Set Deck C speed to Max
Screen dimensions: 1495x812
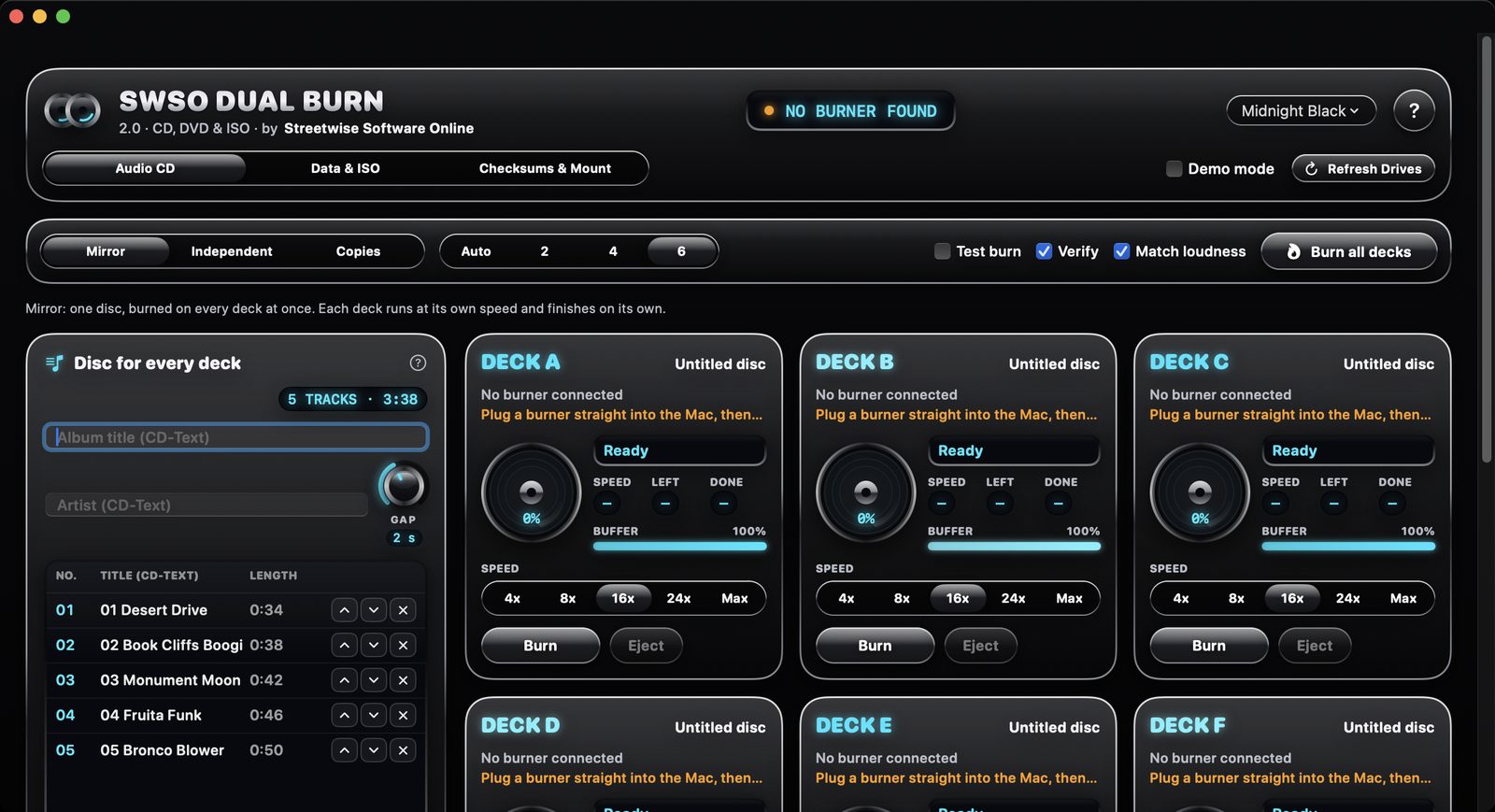[x=1402, y=598]
